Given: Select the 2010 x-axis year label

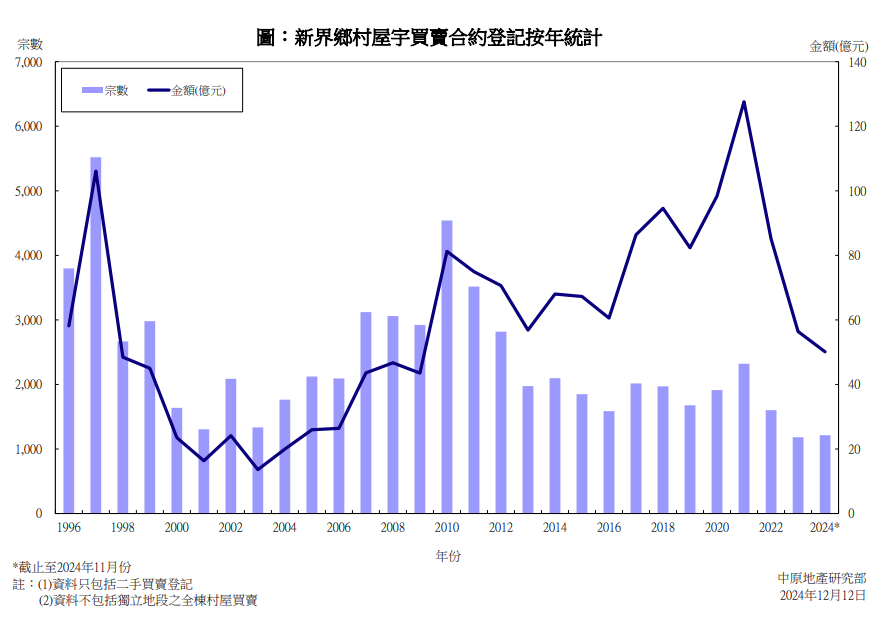Looking at the screenshot, I should 447,527.
